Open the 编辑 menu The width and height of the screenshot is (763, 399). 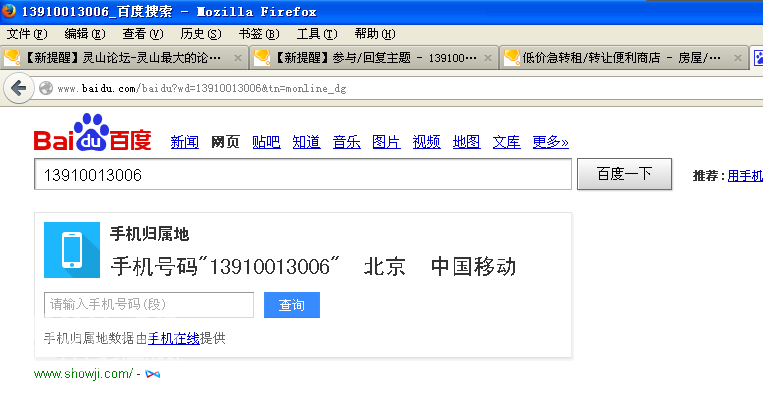point(85,34)
